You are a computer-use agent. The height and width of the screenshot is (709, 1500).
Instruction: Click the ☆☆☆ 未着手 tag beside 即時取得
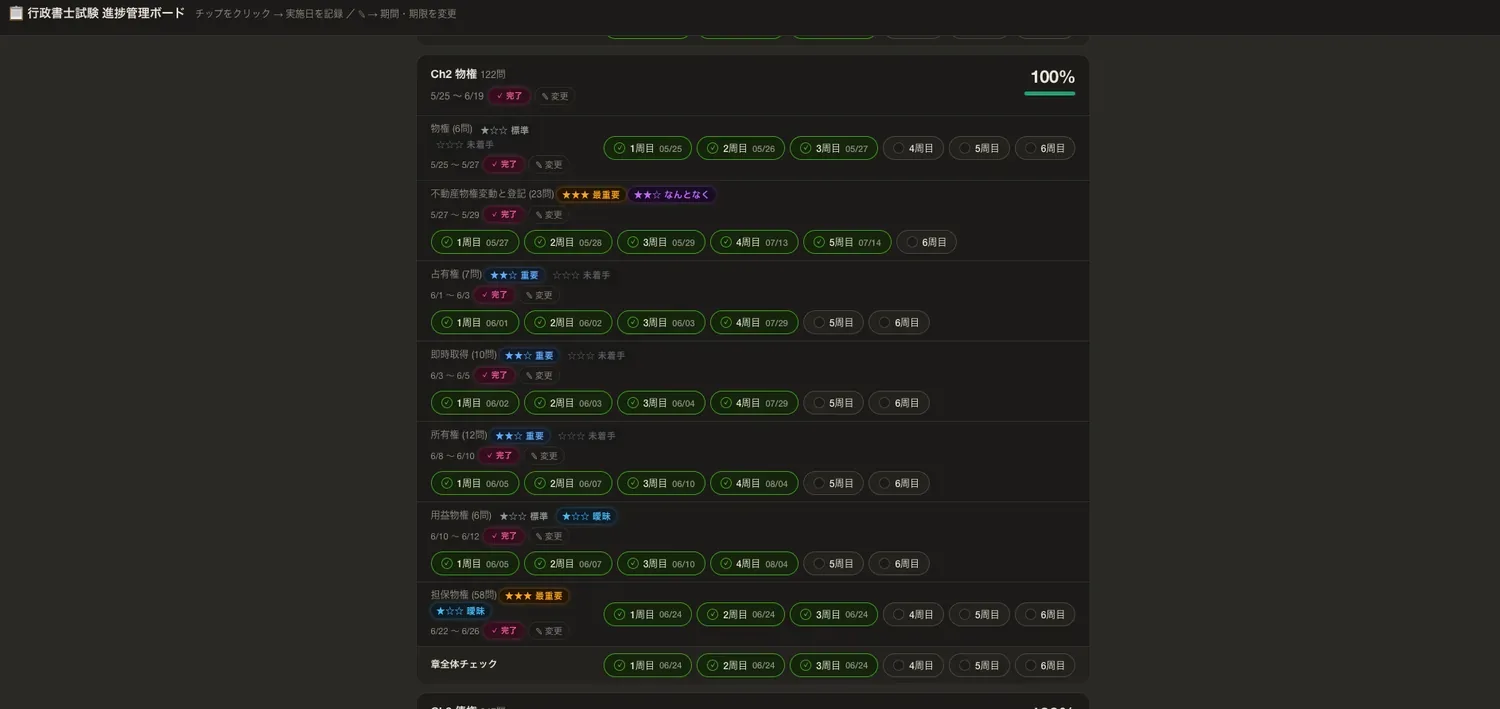[x=596, y=356]
